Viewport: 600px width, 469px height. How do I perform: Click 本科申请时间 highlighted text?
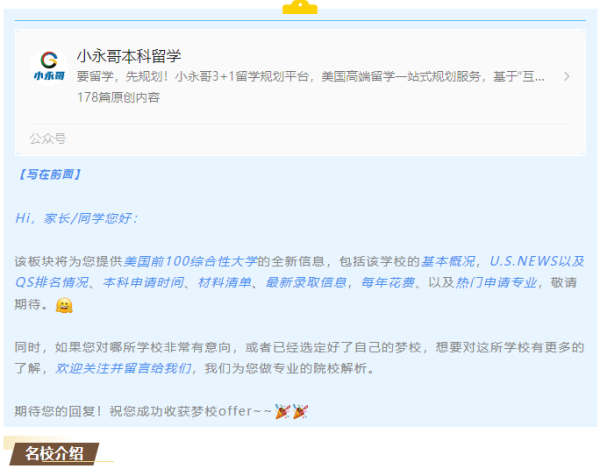(143, 282)
